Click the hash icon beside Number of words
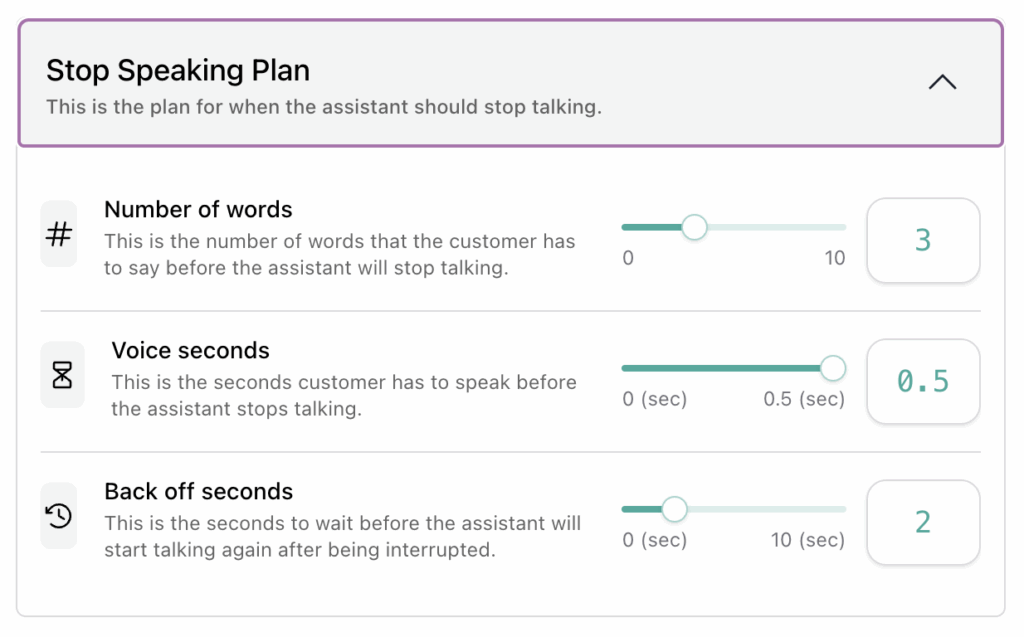 tap(60, 233)
